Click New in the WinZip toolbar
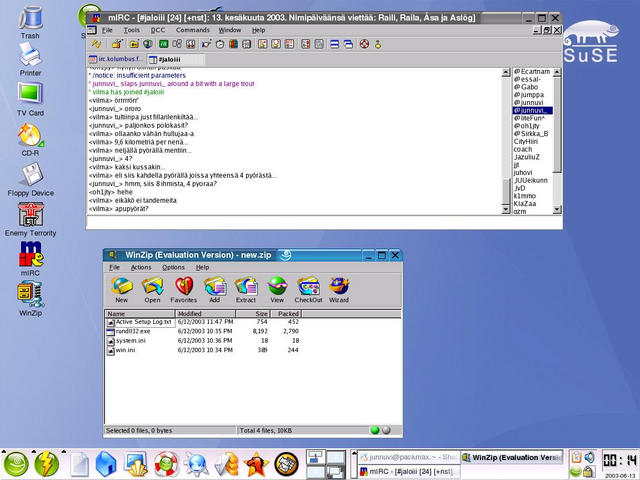 point(122,289)
